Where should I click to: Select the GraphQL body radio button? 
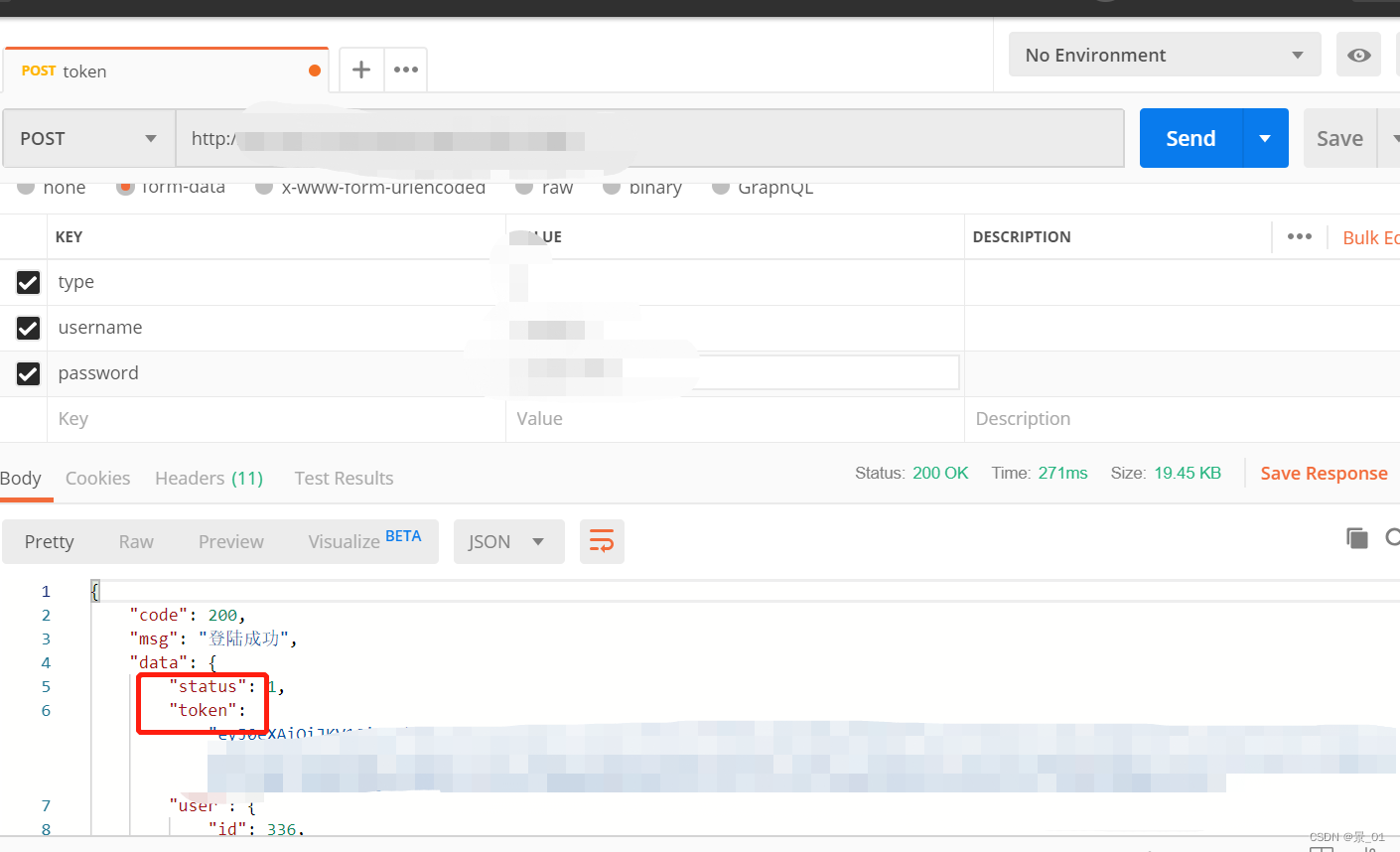pos(721,187)
